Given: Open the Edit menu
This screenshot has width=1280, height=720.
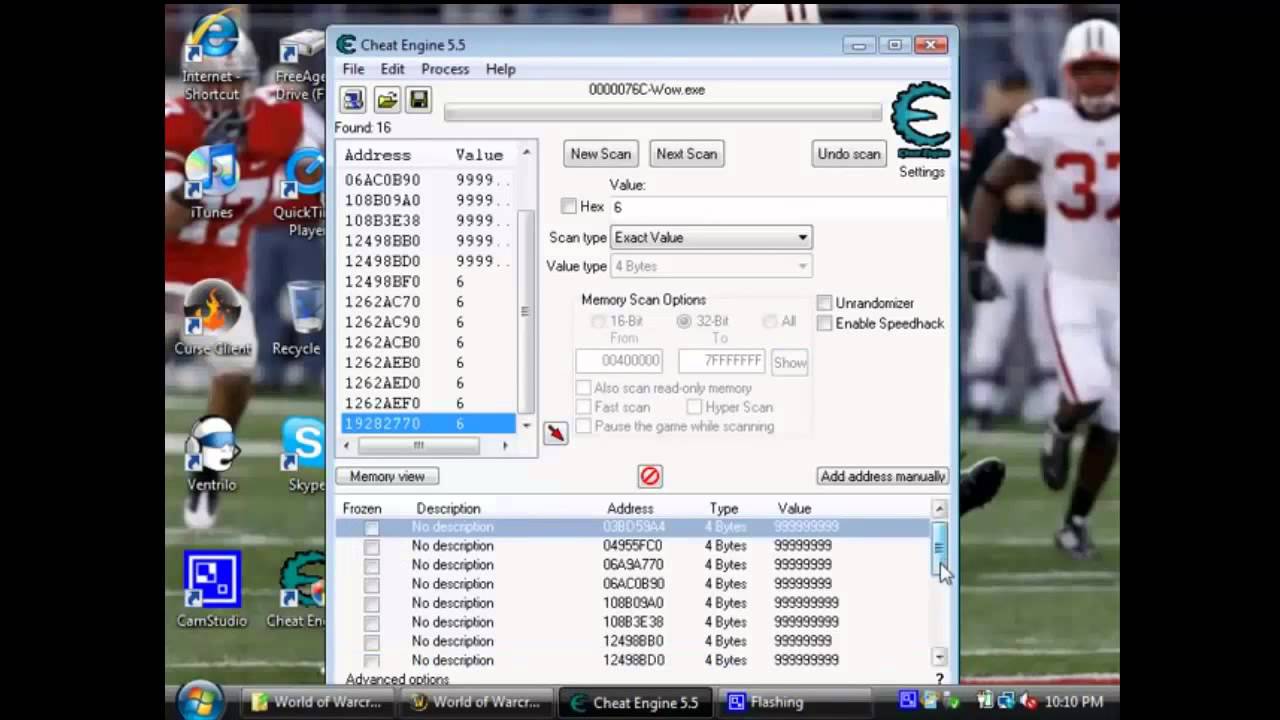Looking at the screenshot, I should pos(392,69).
